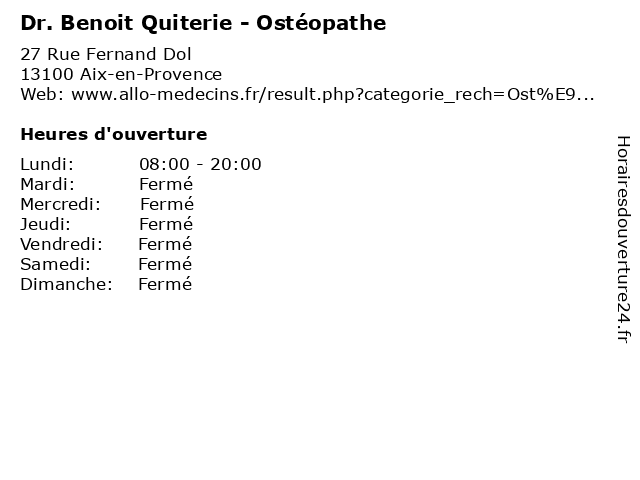Screen dimensions: 640x480
Task: Click Fermé status next to Vendredi
Action: point(165,244)
